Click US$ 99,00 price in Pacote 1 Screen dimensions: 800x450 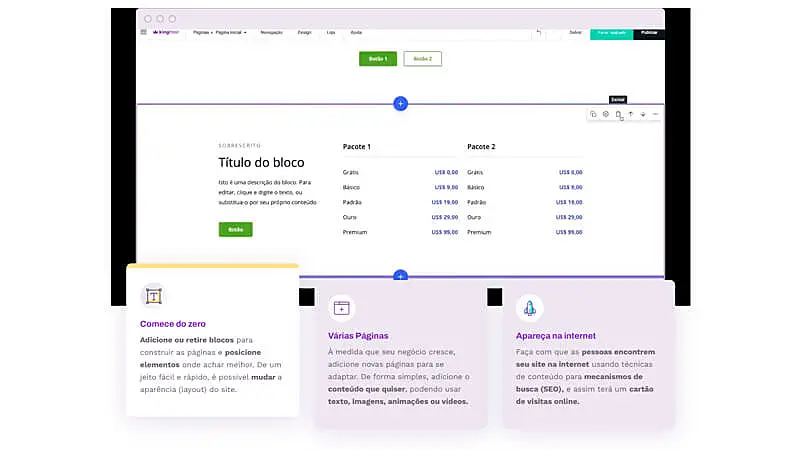pyautogui.click(x=445, y=232)
